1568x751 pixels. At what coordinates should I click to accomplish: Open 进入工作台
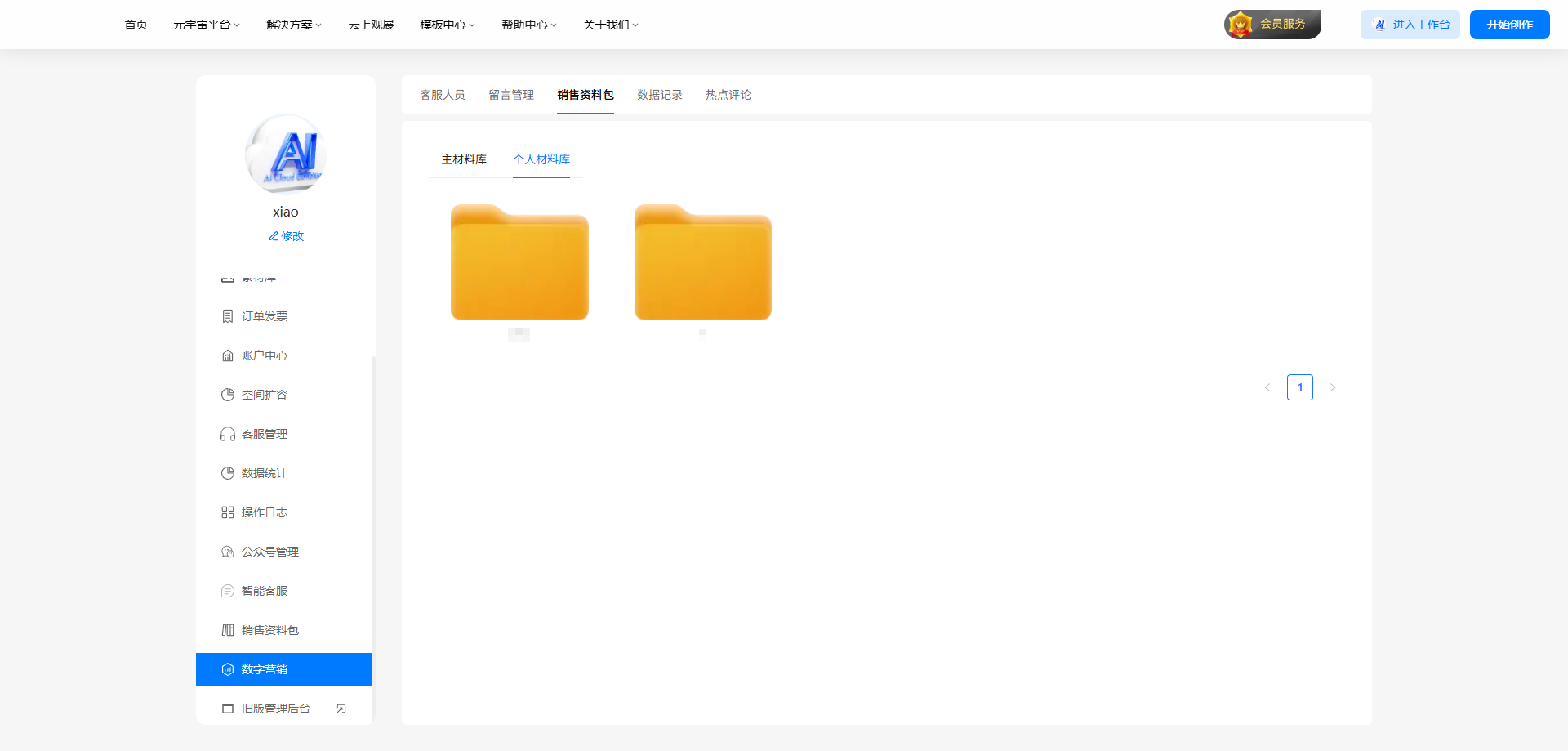(x=1410, y=24)
